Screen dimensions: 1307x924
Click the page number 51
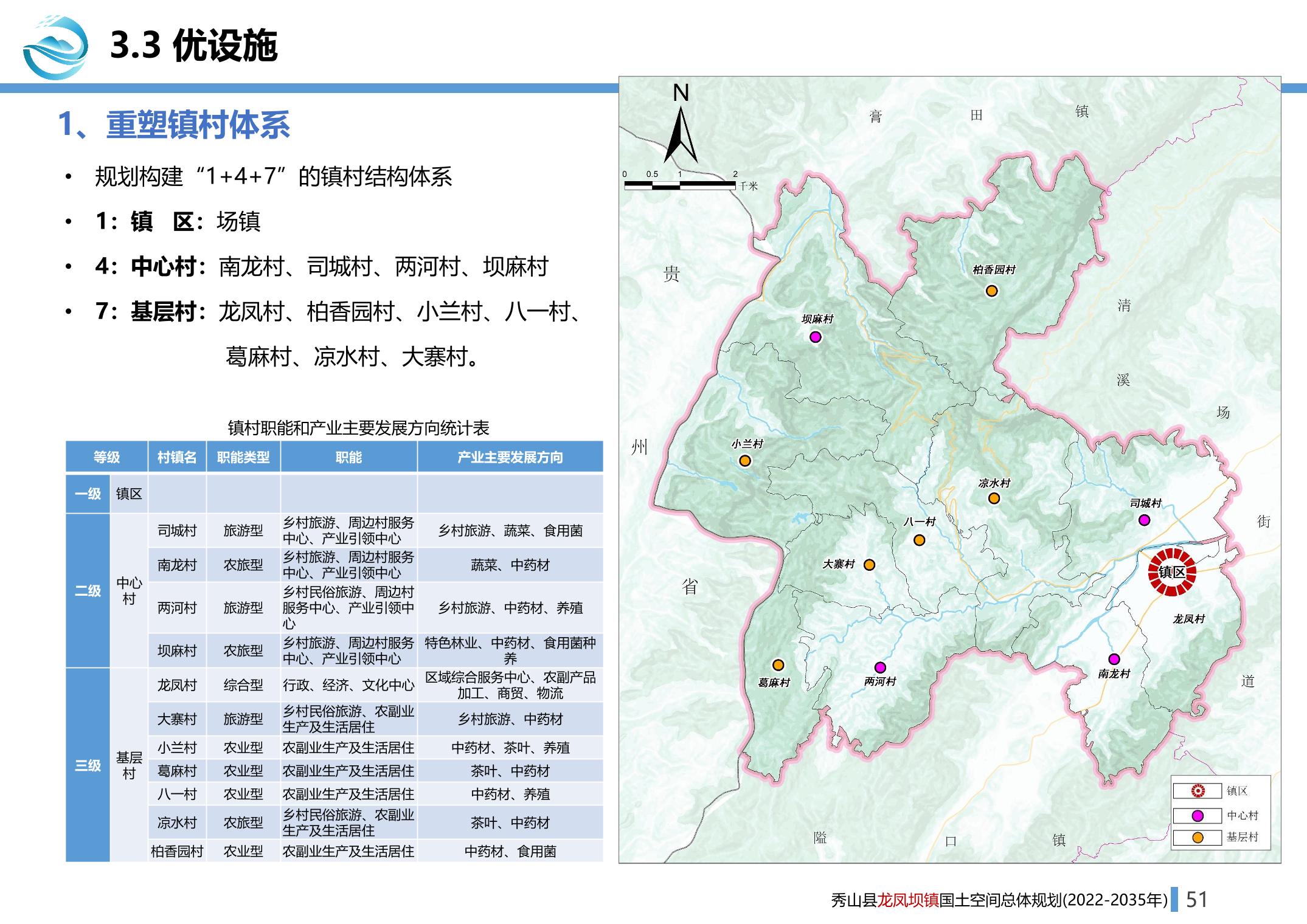[1196, 900]
